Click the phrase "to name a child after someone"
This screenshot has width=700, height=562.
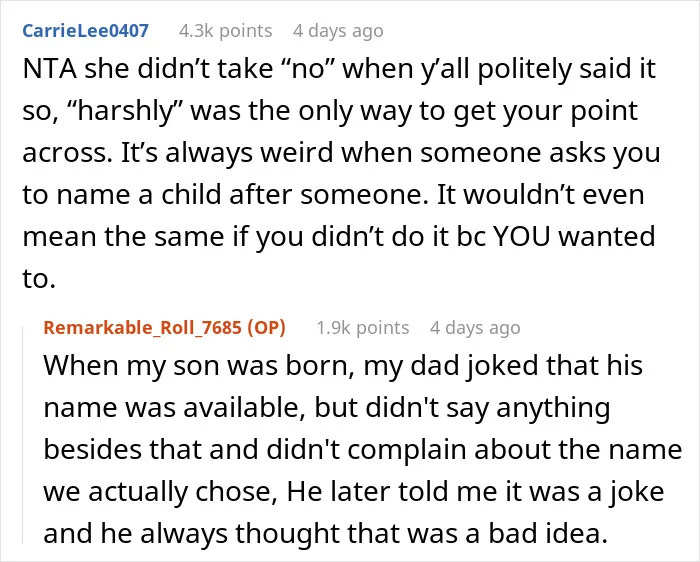click(225, 196)
